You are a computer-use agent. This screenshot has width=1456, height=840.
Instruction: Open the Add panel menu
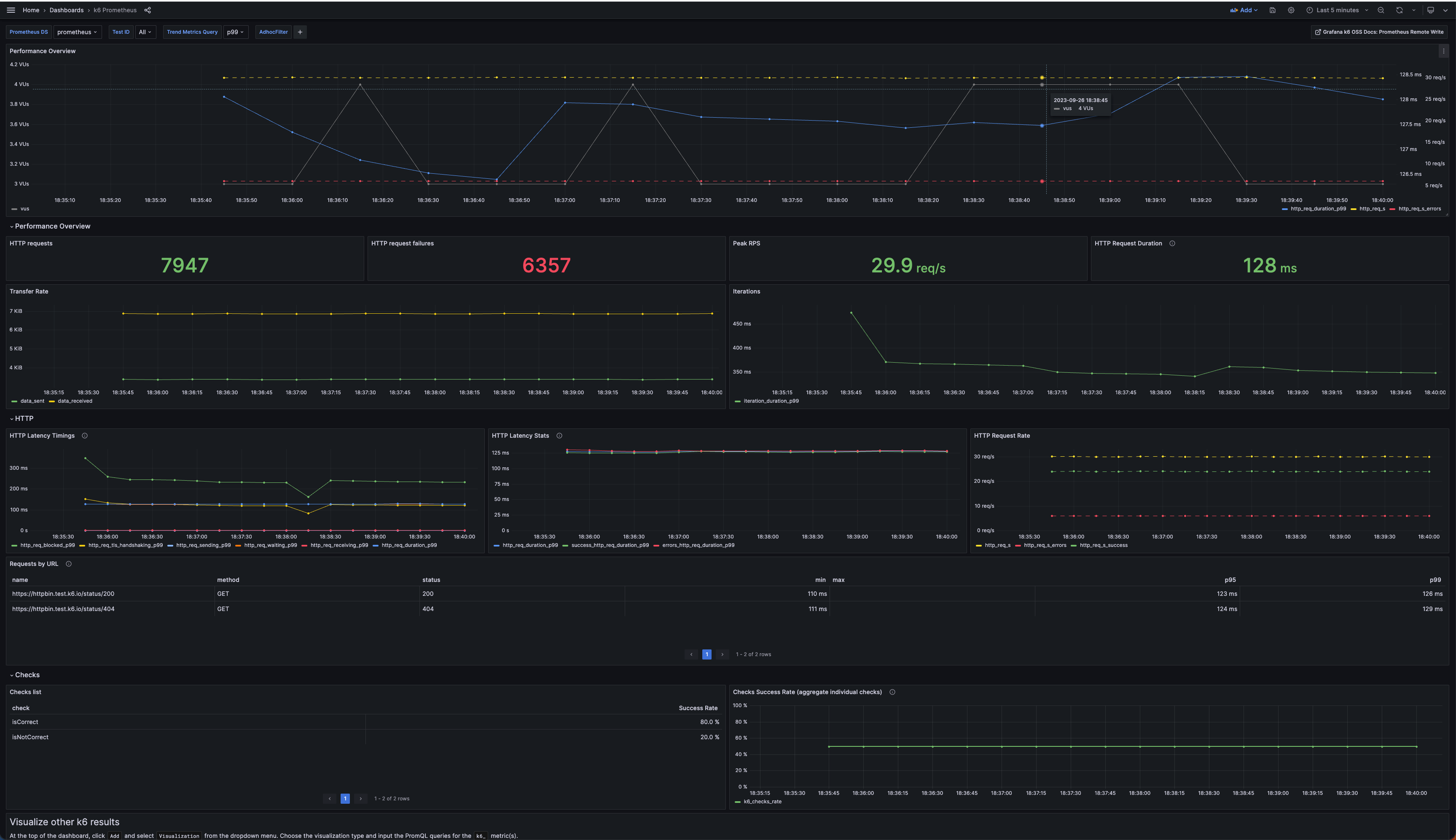1244,10
